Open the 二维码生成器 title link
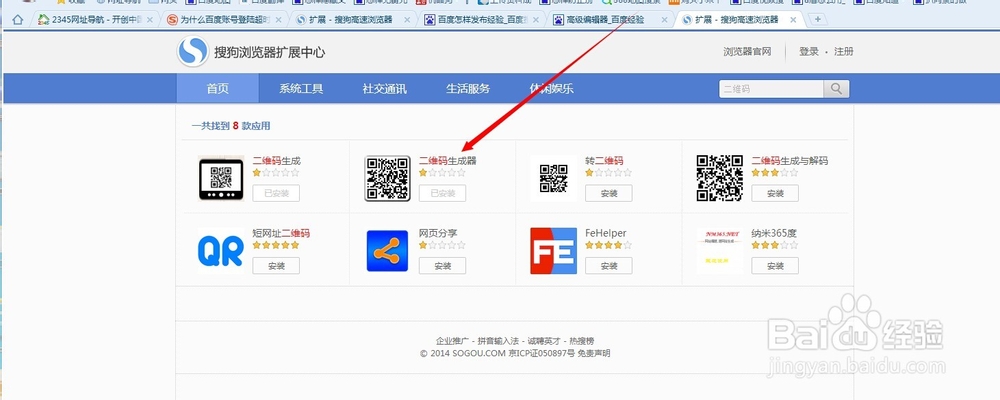1000x400 pixels. [x=448, y=161]
